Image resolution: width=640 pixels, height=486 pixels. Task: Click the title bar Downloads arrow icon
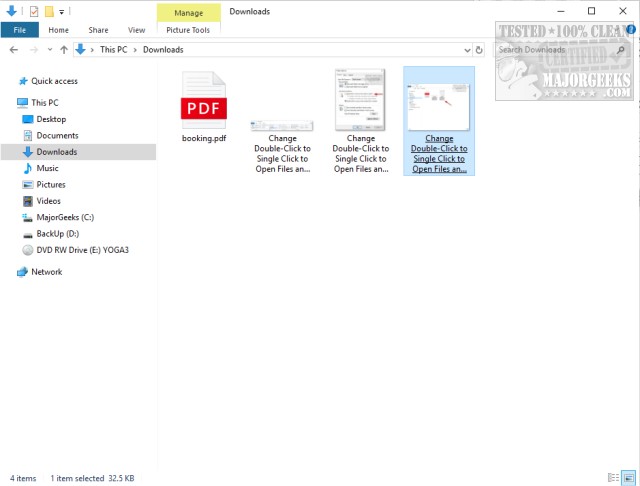click(x=11, y=11)
